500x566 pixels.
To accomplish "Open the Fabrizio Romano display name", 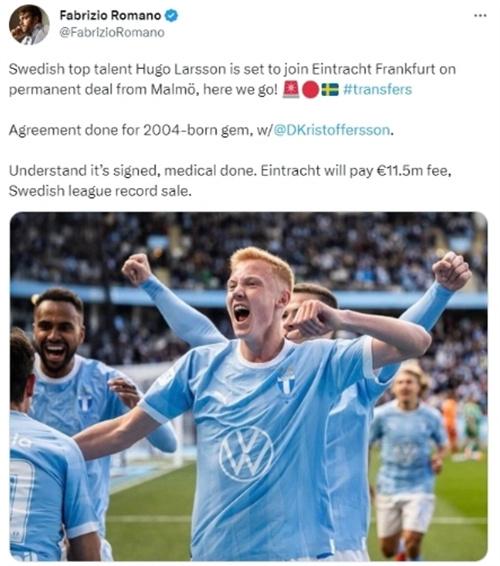I will 110,16.
